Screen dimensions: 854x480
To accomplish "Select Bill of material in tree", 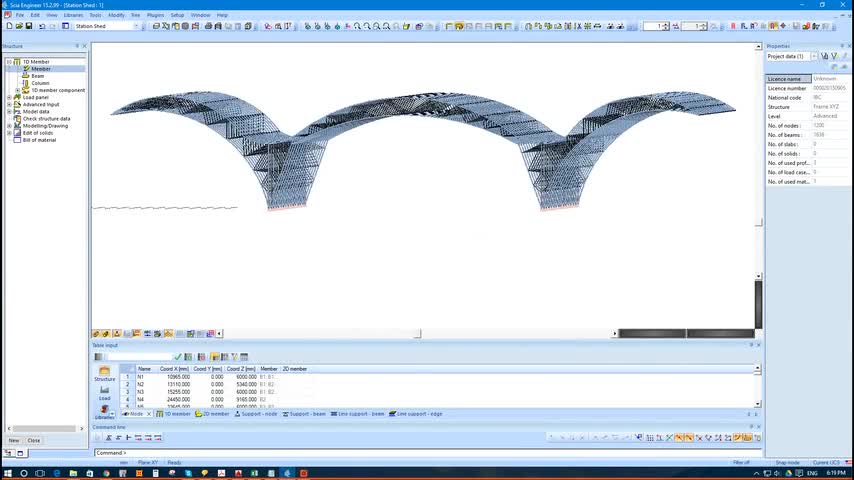I will (39, 140).
